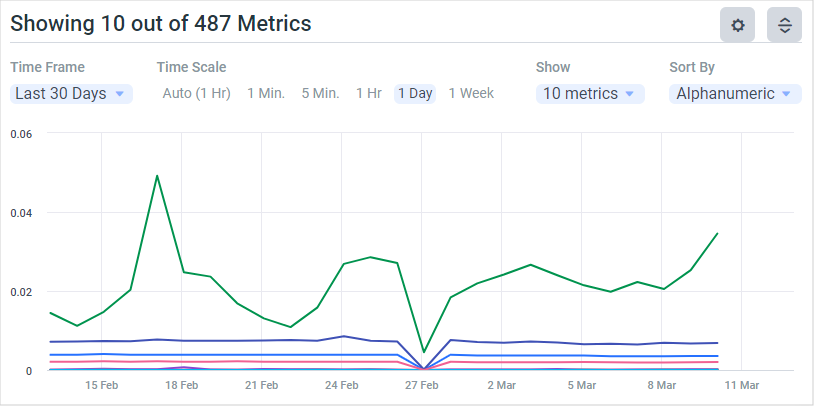Screen dimensions: 814x406
Task: Click the '21 Feb' x-axis label
Action: [262, 385]
